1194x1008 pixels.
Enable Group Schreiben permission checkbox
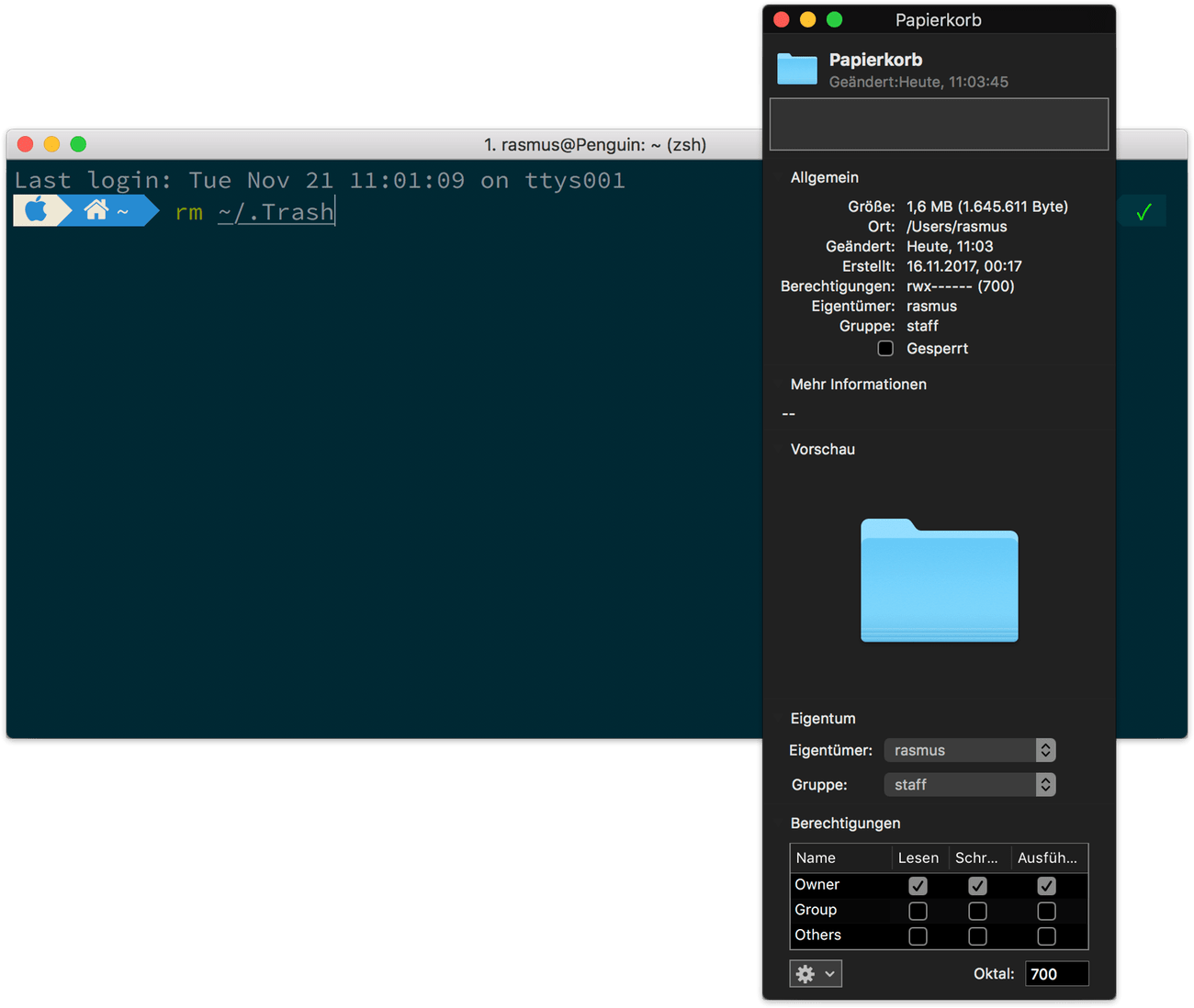[977, 911]
